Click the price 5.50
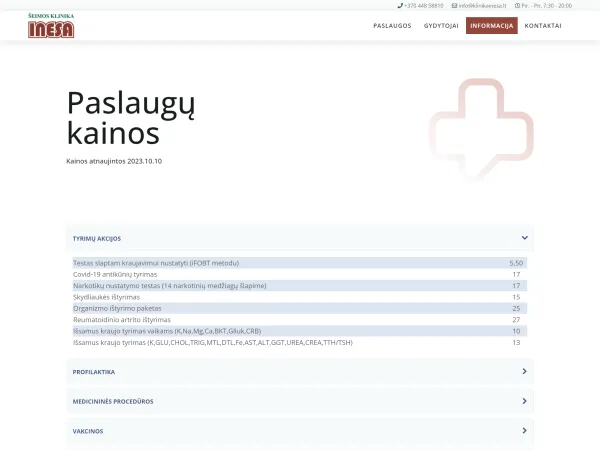Image resolution: width=600 pixels, height=450 pixels. click(516, 263)
